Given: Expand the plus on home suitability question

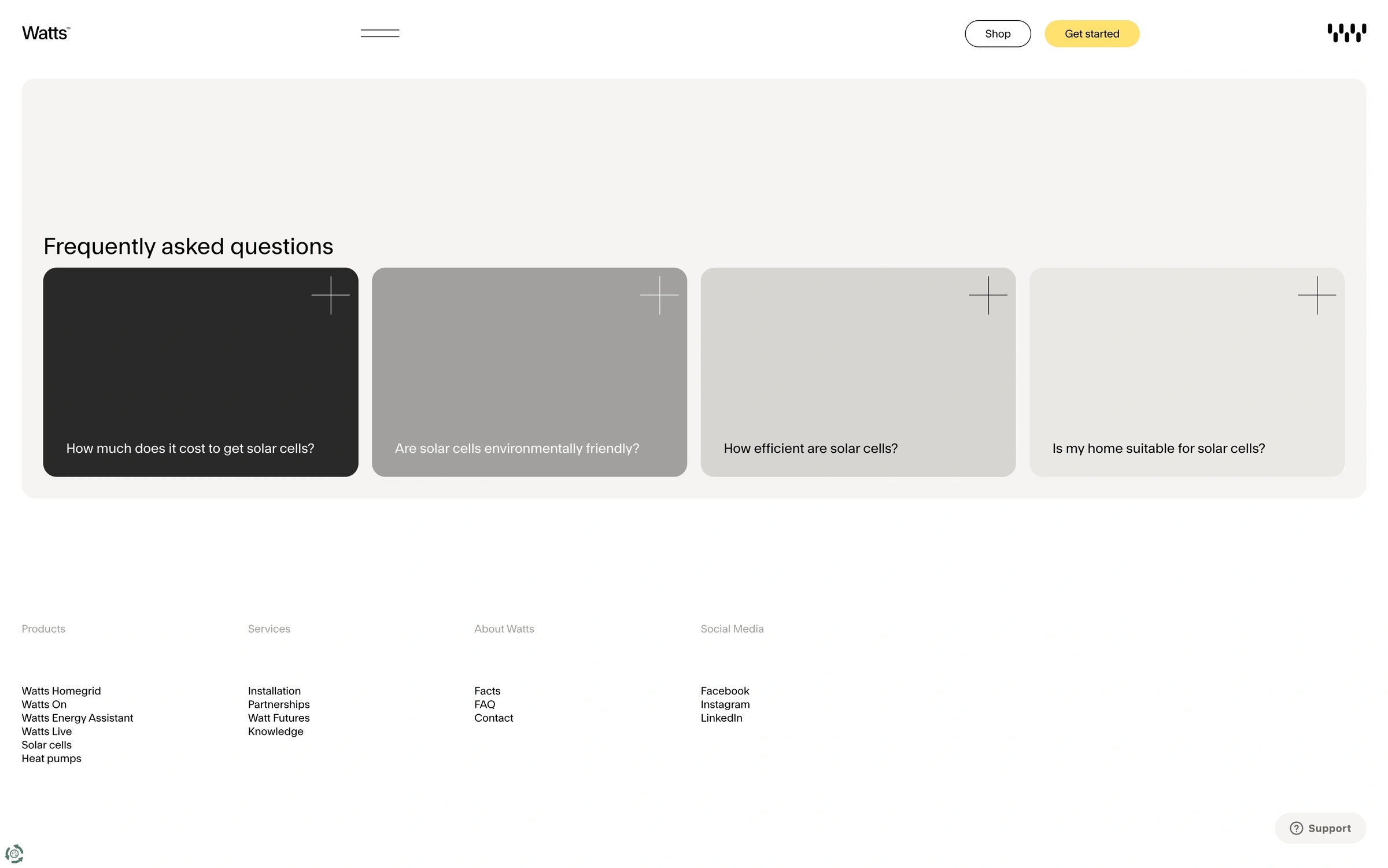Looking at the screenshot, I should coord(1317,296).
